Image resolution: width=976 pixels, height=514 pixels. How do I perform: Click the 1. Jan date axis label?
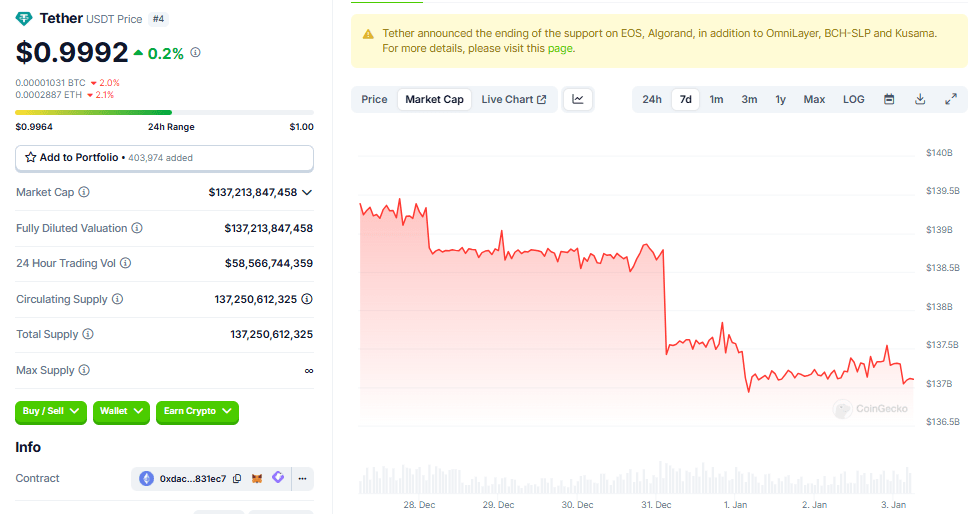click(735, 505)
